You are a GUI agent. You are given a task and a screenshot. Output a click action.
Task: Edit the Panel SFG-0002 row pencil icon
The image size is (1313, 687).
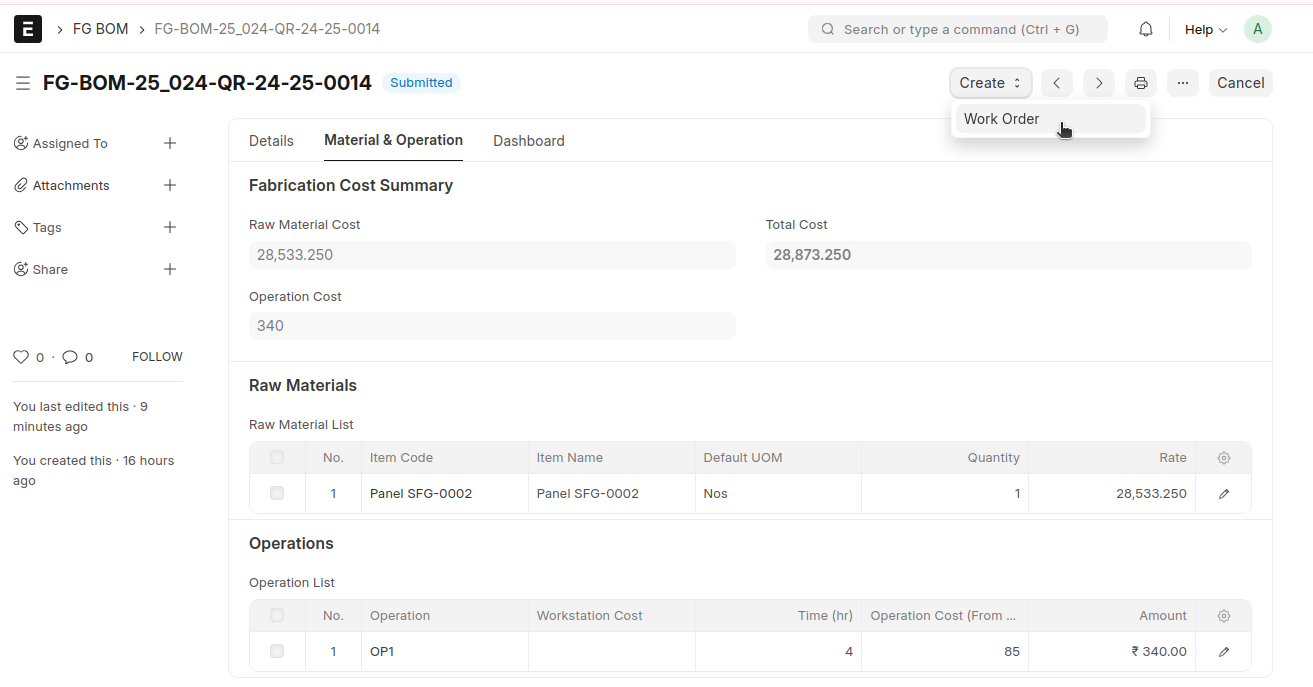[x=1223, y=494]
